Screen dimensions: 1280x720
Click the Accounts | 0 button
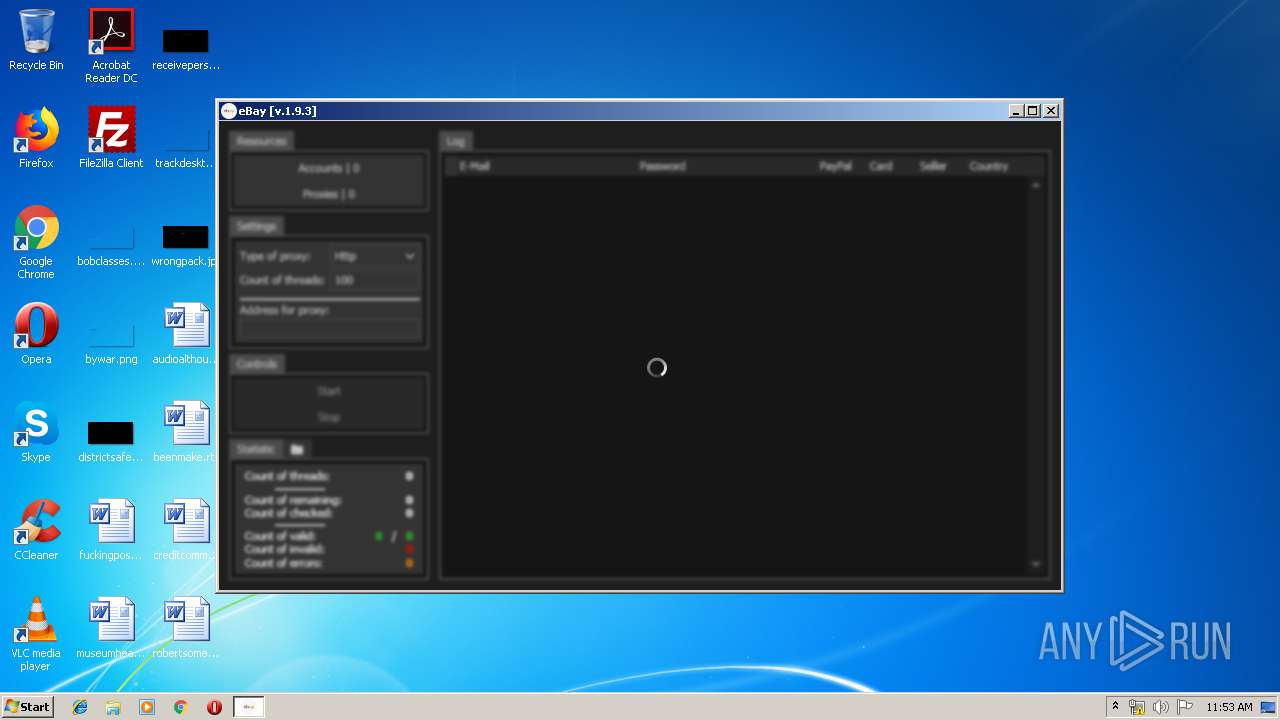click(x=329, y=168)
